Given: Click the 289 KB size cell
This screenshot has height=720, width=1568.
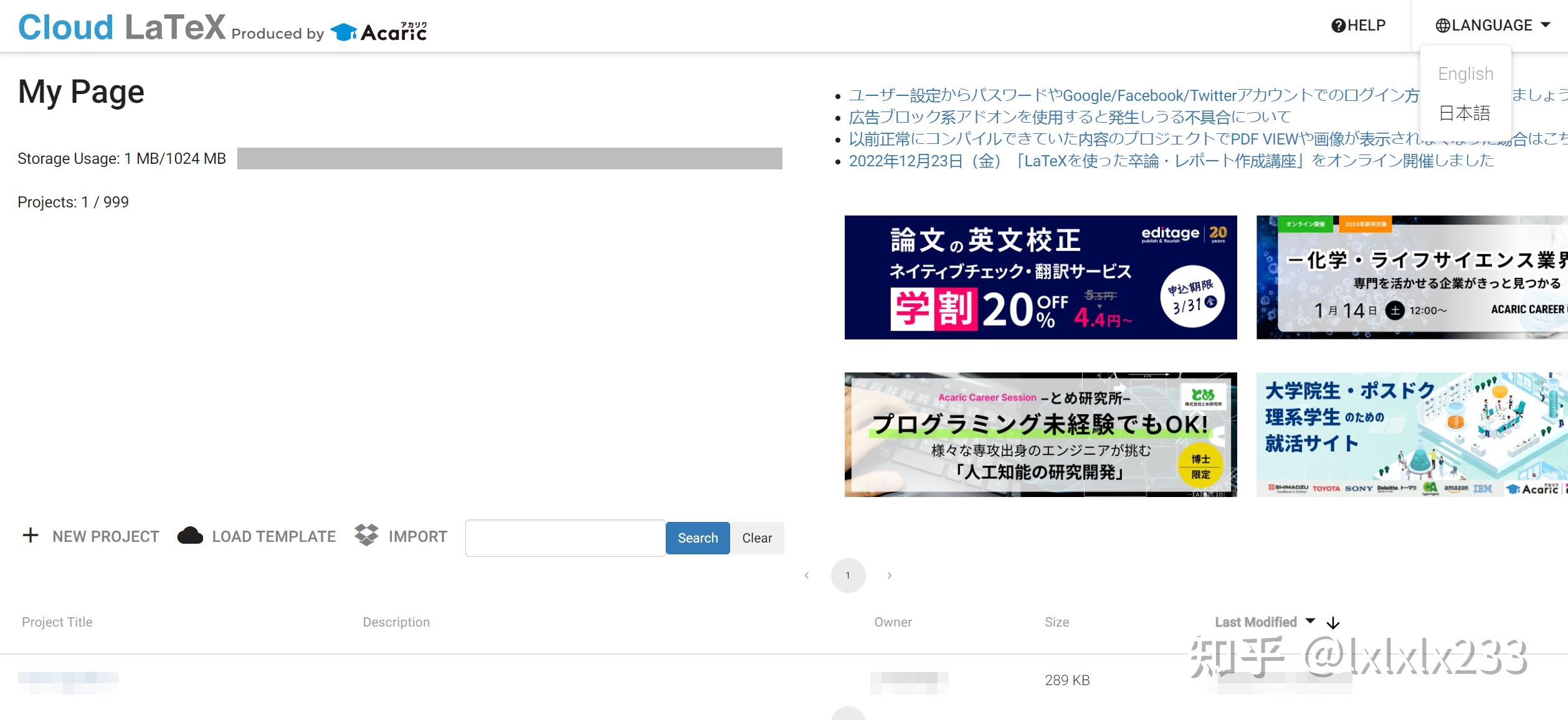Looking at the screenshot, I should point(1067,680).
